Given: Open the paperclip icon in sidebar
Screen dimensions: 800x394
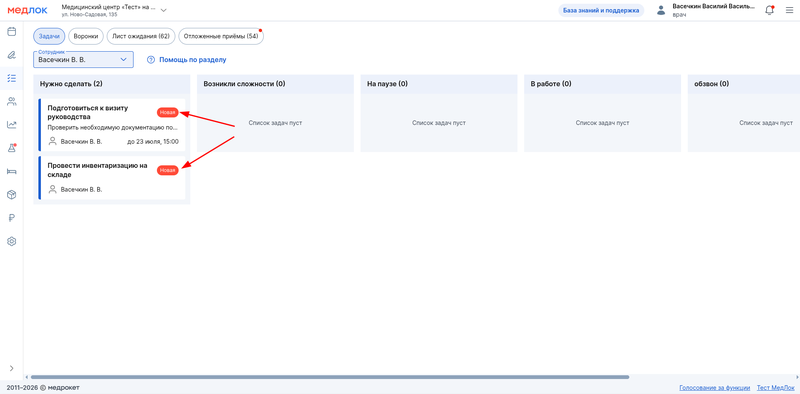Looking at the screenshot, I should tap(11, 55).
